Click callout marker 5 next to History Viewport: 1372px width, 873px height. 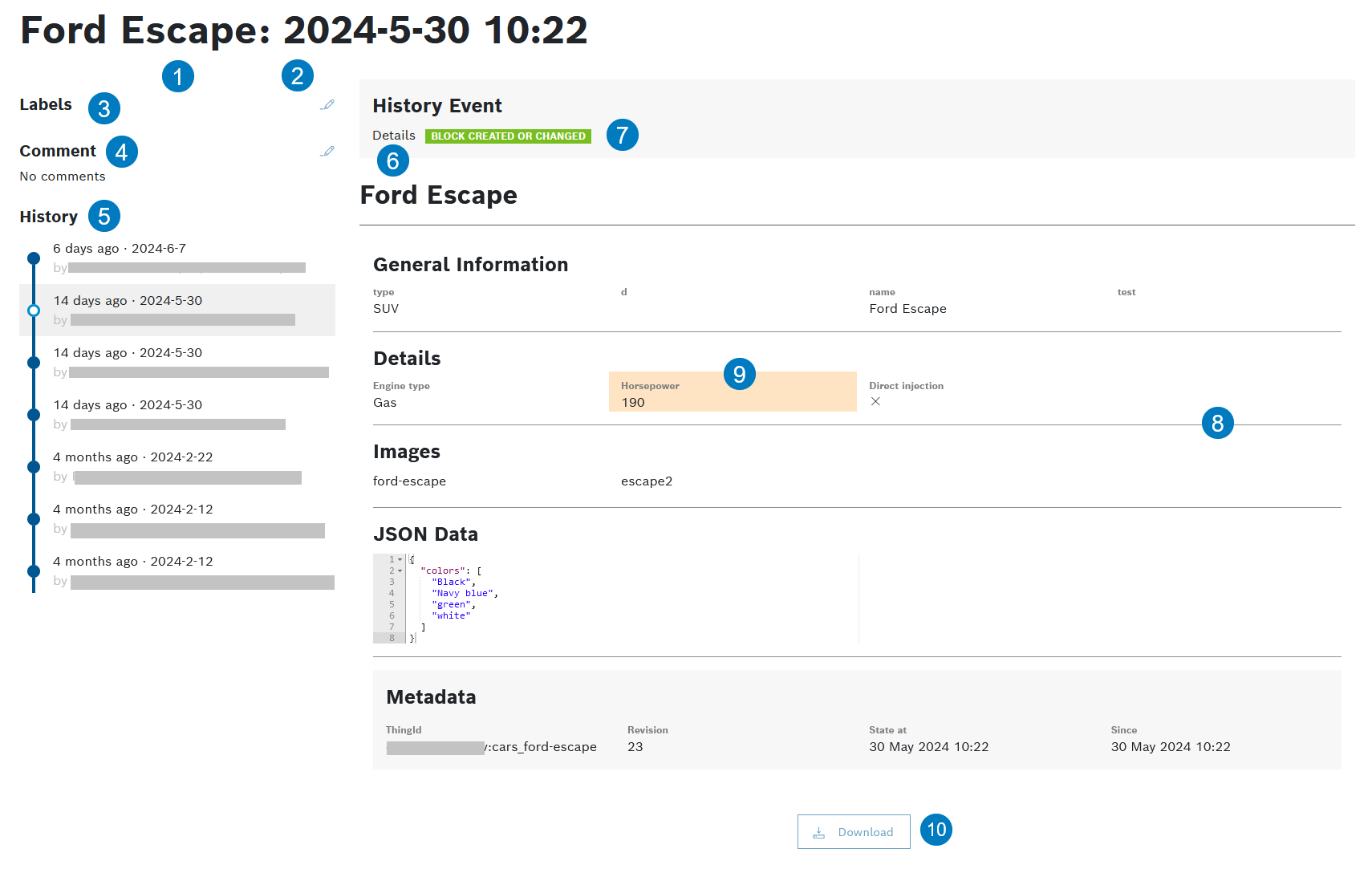pos(104,216)
